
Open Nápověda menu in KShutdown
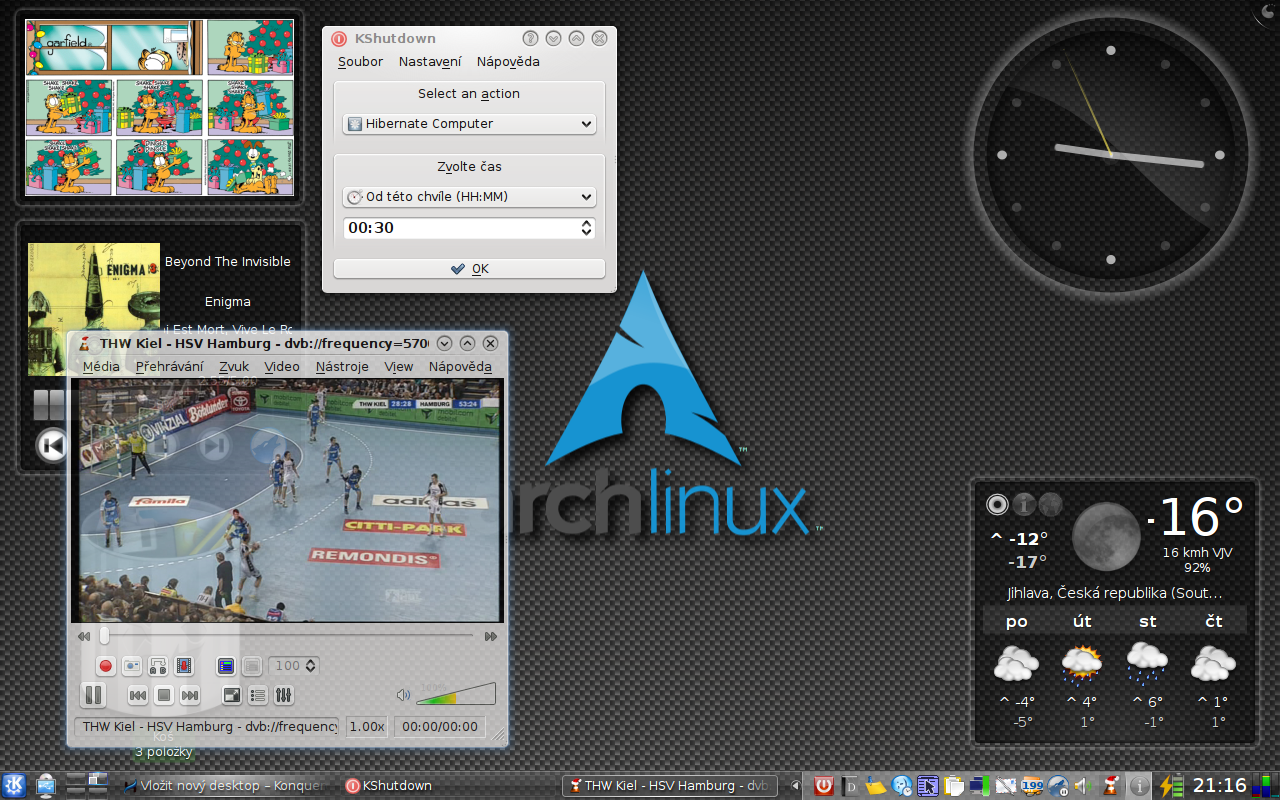pyautogui.click(x=508, y=62)
